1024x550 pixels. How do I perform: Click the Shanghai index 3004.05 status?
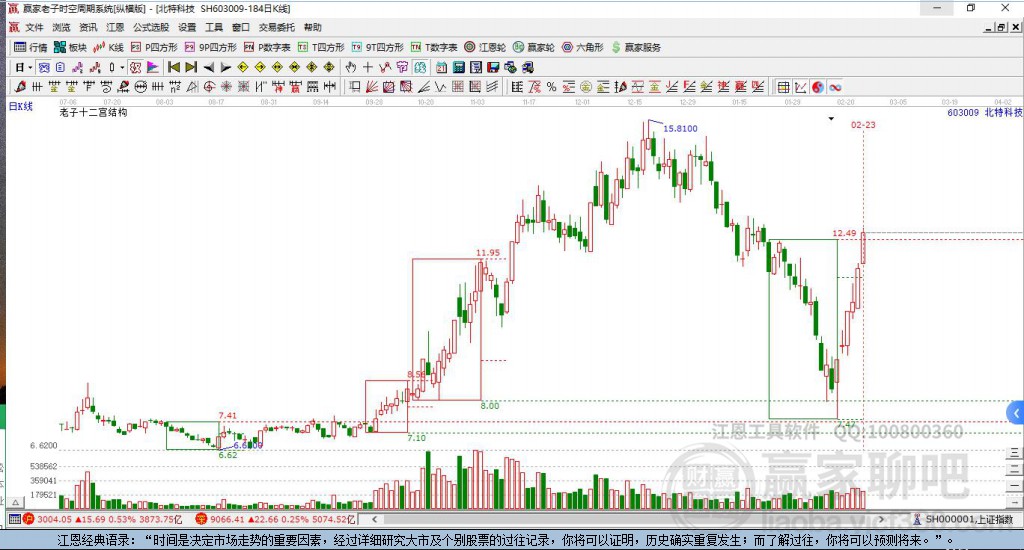pyautogui.click(x=103, y=519)
